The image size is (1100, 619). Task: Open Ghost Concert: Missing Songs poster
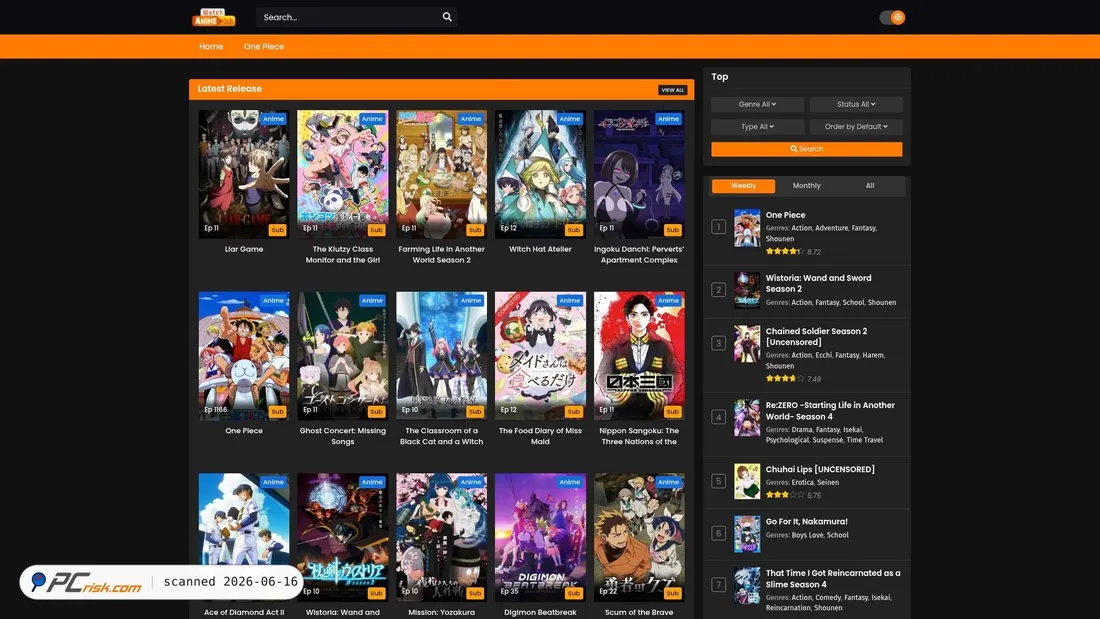342,356
